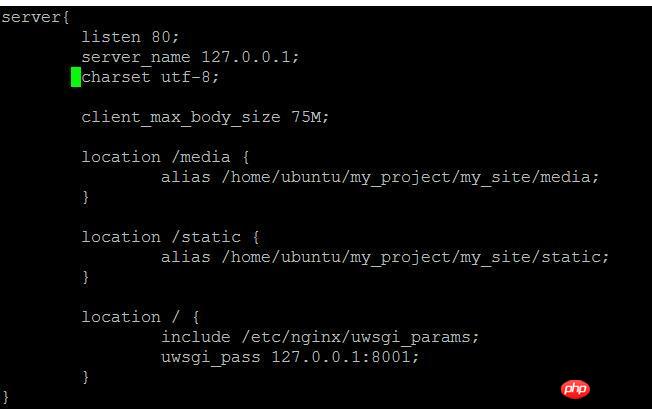Click closing brace of media location block
This screenshot has height=409, width=652.
pyautogui.click(x=85, y=197)
